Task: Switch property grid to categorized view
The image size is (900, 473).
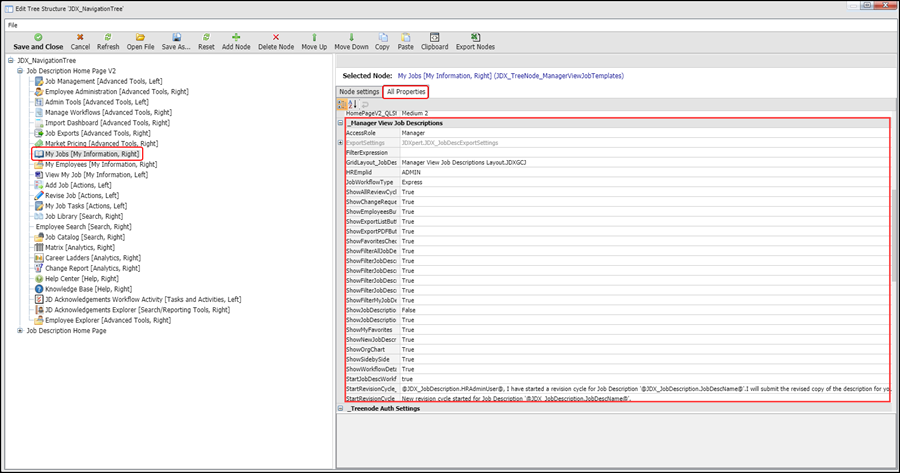Action: coord(343,103)
